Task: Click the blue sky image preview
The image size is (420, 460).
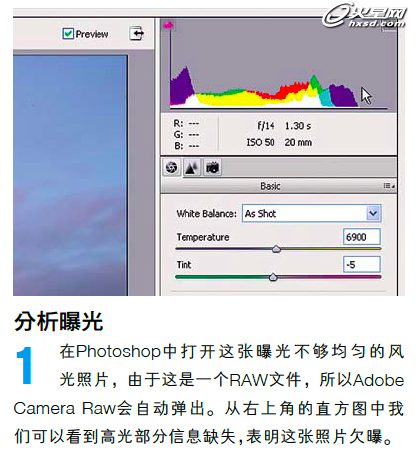Action: [x=70, y=175]
